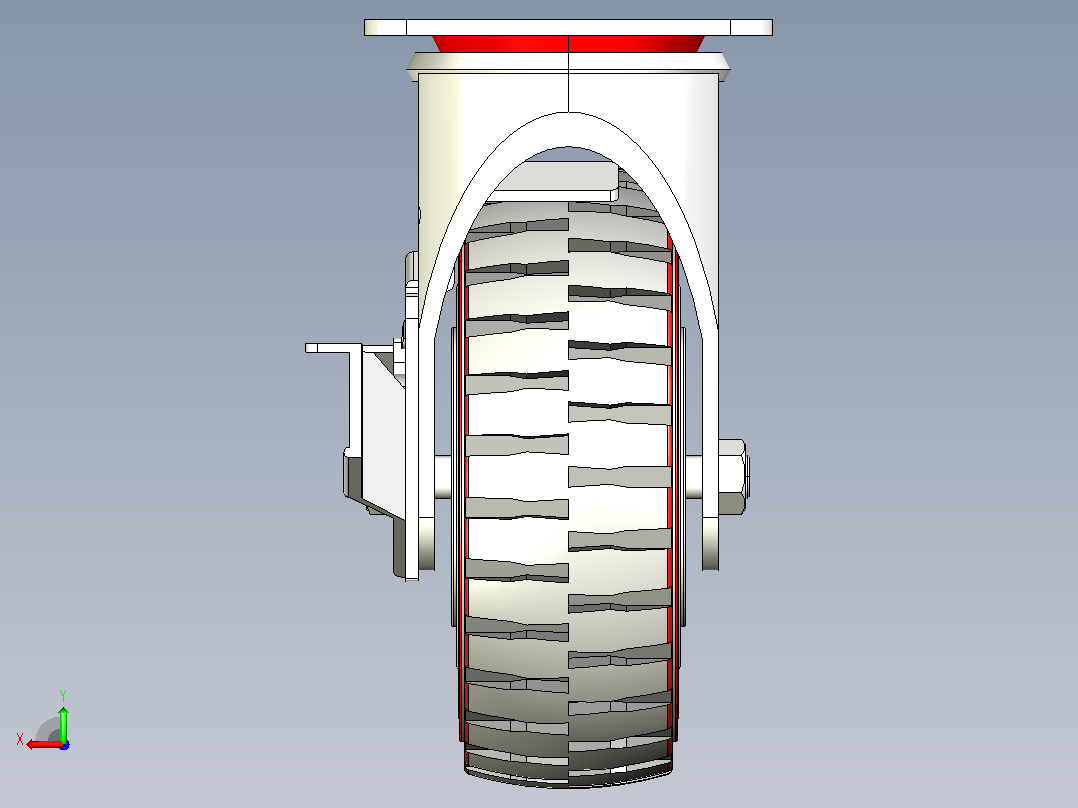Click the blue Z axis dot on triad

click(65, 745)
